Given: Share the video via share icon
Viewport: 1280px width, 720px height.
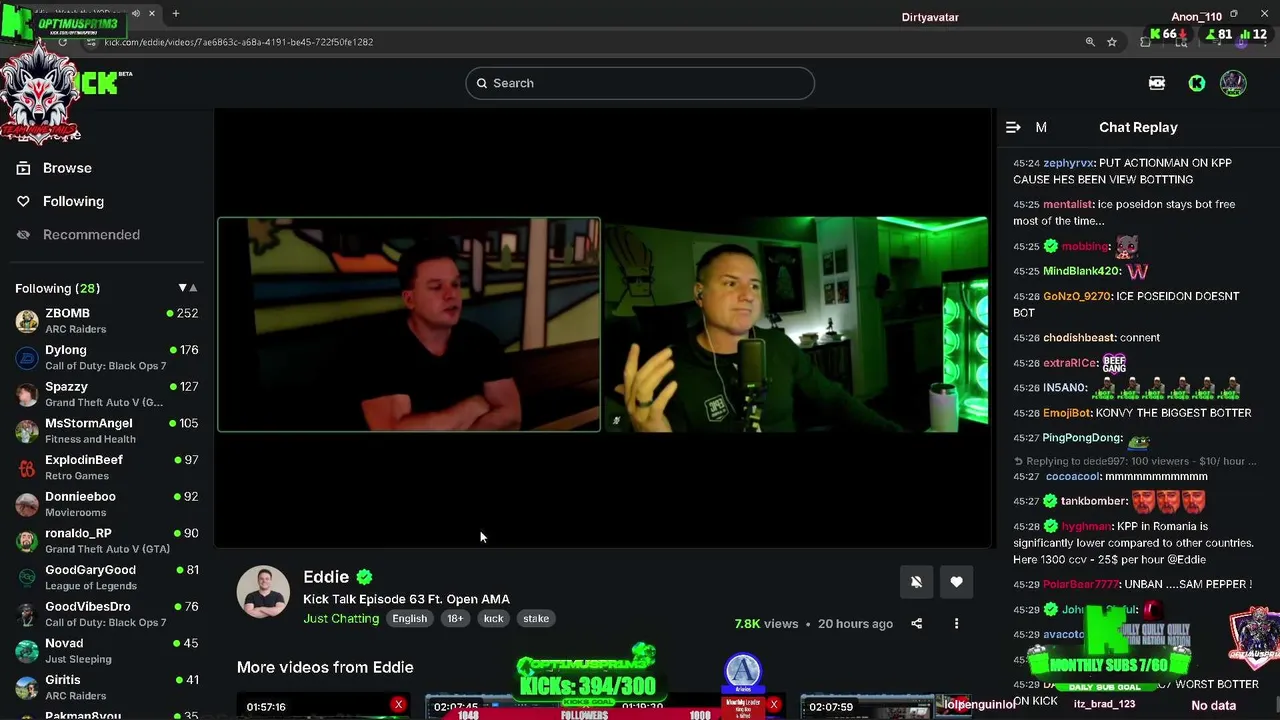Looking at the screenshot, I should (916, 624).
